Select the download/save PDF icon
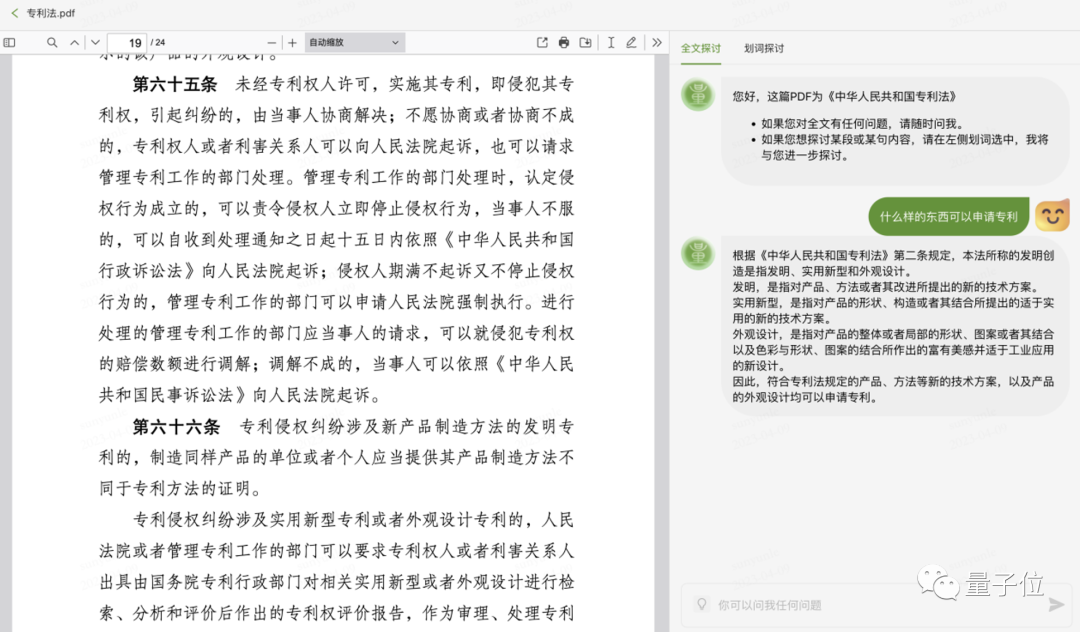 (585, 43)
